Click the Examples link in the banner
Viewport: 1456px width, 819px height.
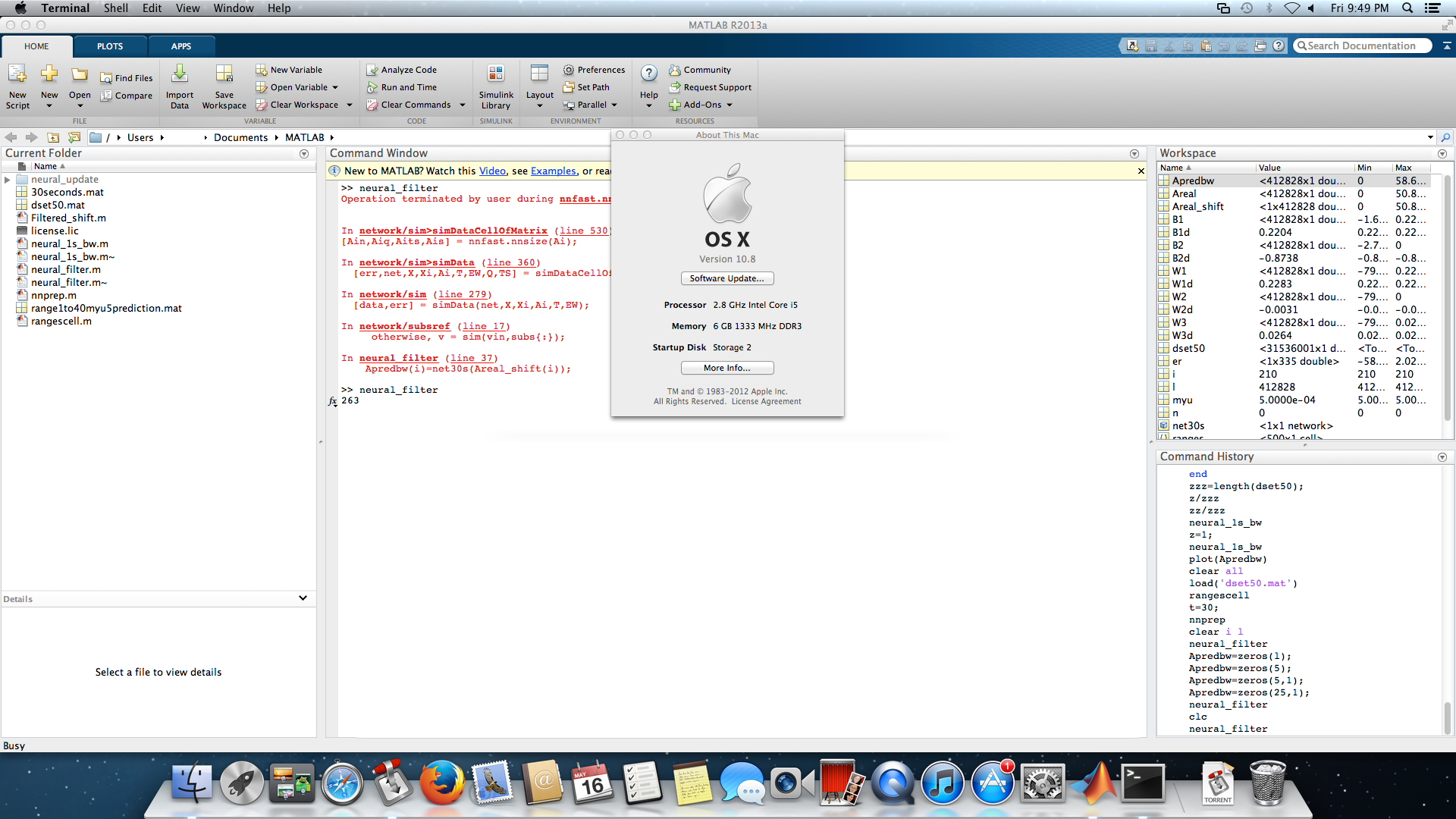pyautogui.click(x=553, y=171)
